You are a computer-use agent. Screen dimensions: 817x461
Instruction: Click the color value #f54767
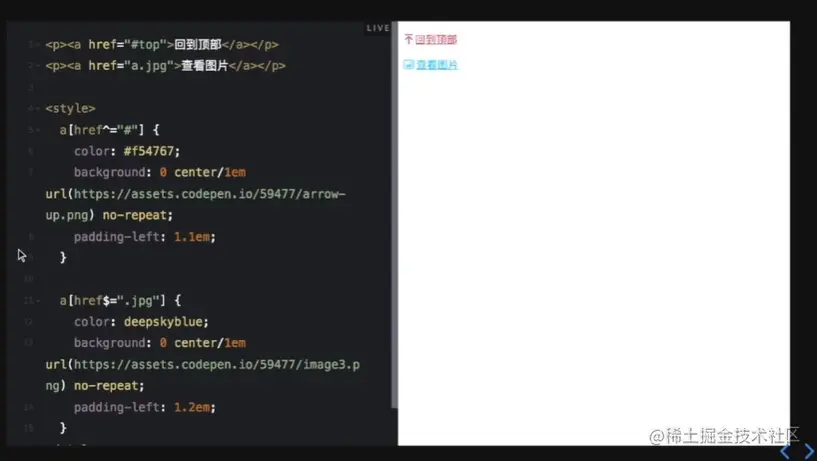pos(148,151)
